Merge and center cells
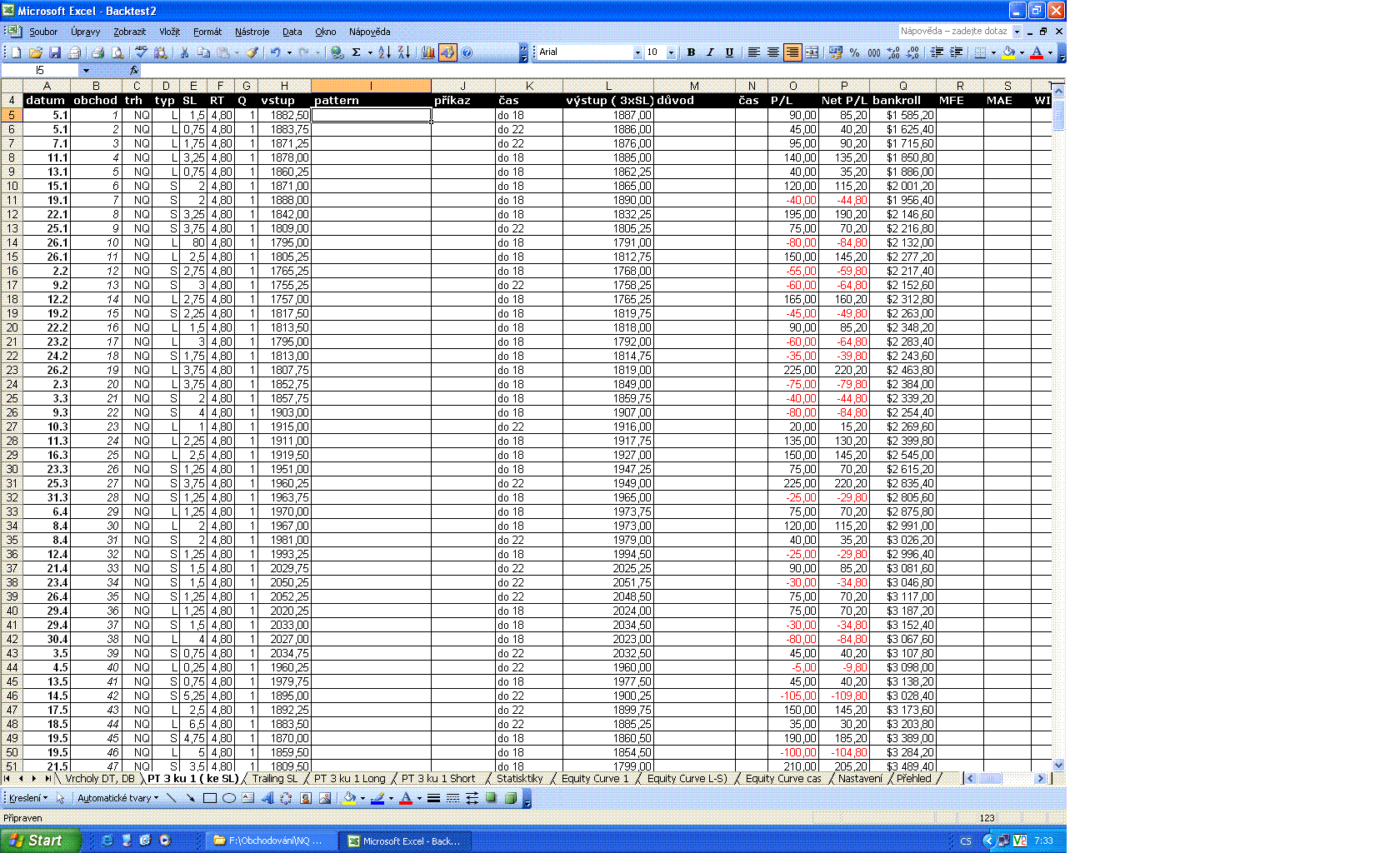Viewport: 1400px width, 853px height. click(x=812, y=52)
